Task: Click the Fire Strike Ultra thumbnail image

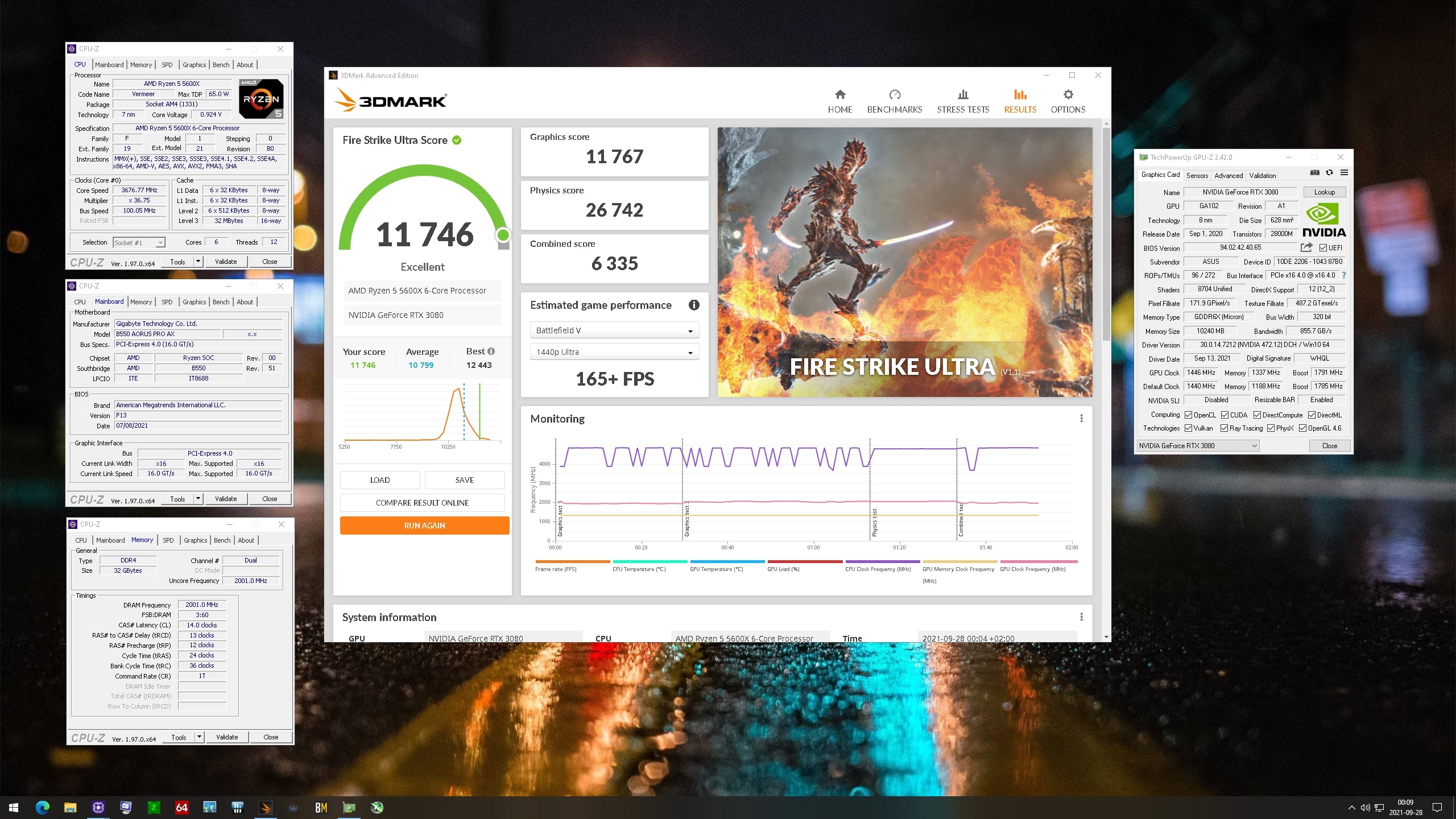Action: click(904, 262)
